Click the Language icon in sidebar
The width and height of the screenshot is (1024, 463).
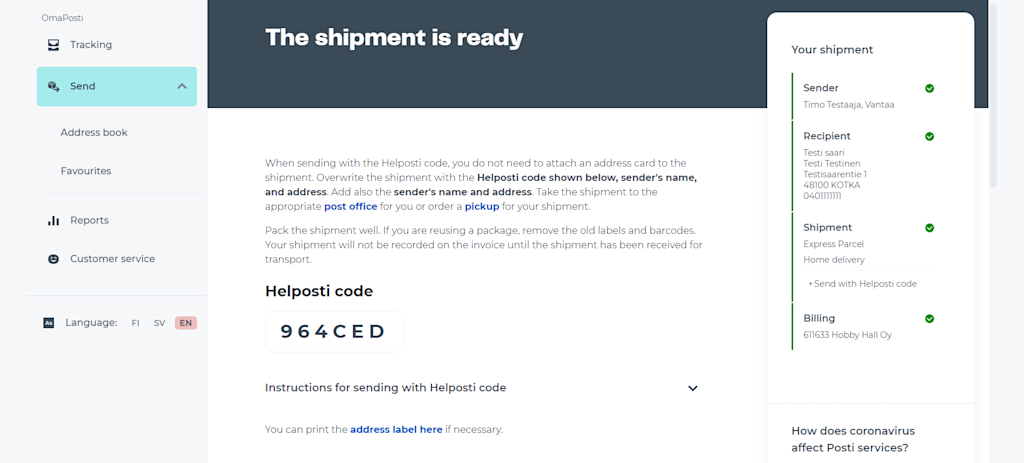(48, 323)
